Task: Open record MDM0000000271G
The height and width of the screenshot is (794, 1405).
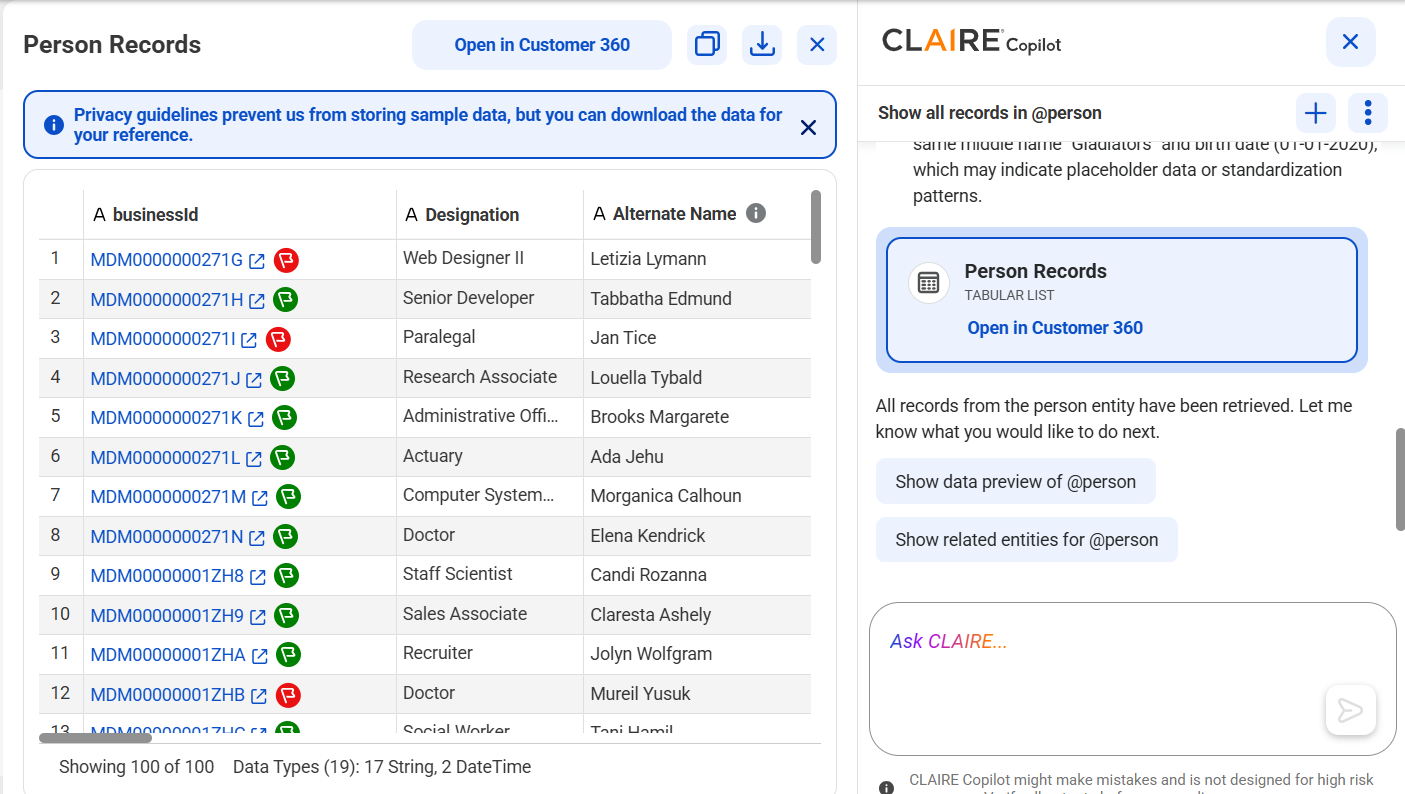Action: point(166,260)
